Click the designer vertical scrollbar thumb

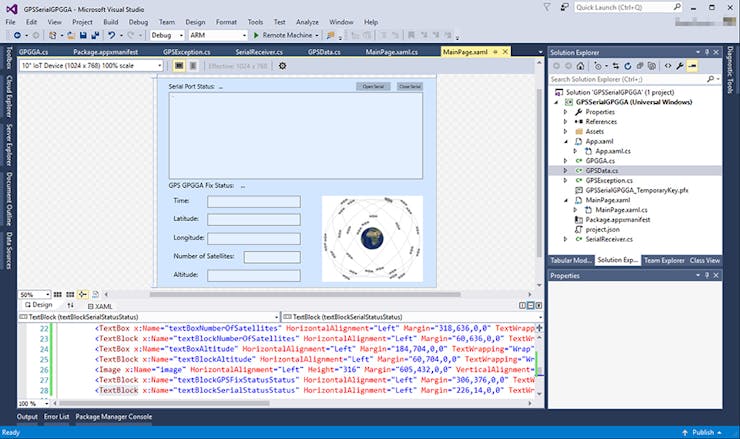[x=539, y=172]
